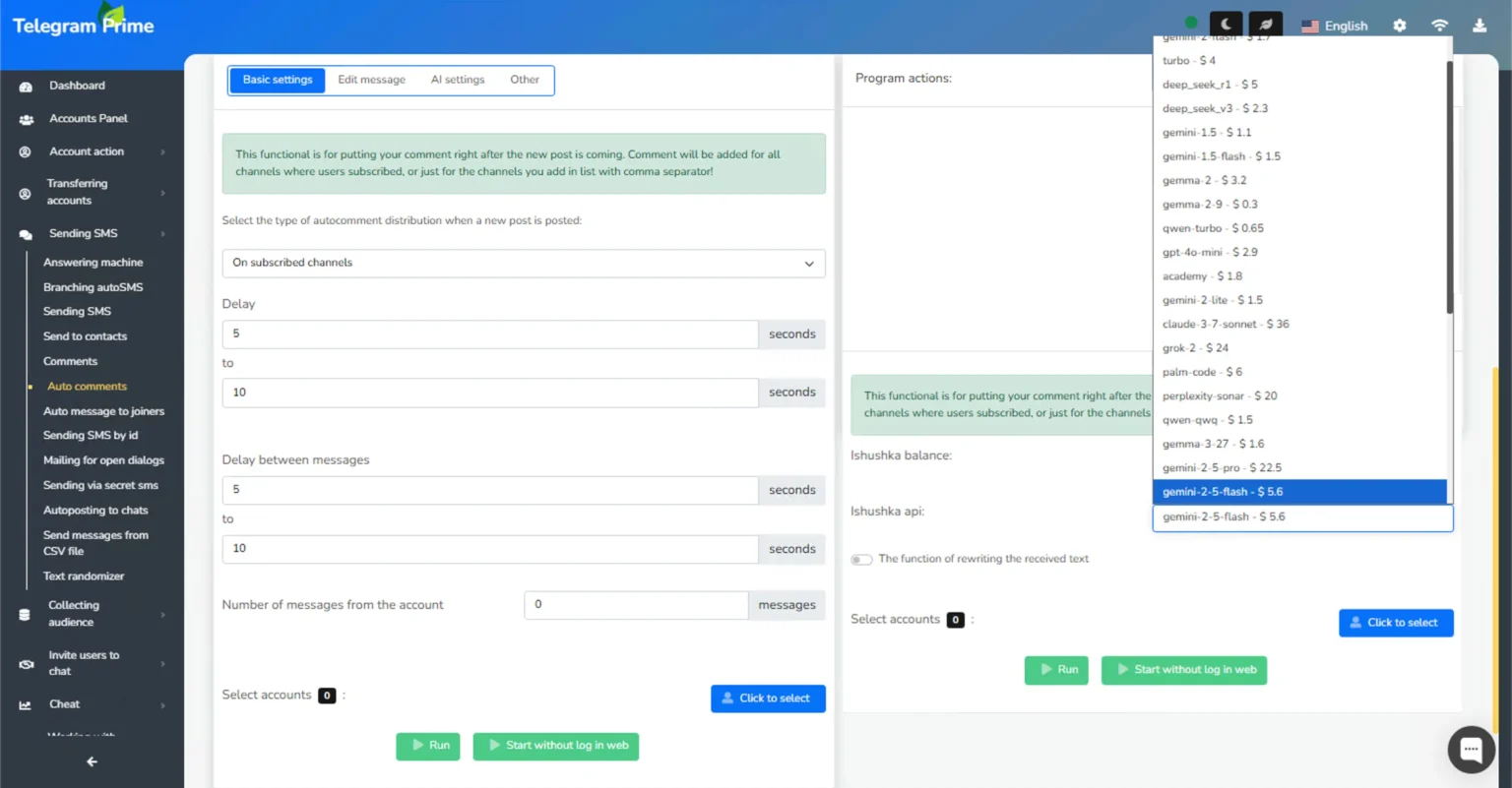Enable rewriting of the received text
Image resolution: width=1512 pixels, height=788 pixels.
coord(861,559)
